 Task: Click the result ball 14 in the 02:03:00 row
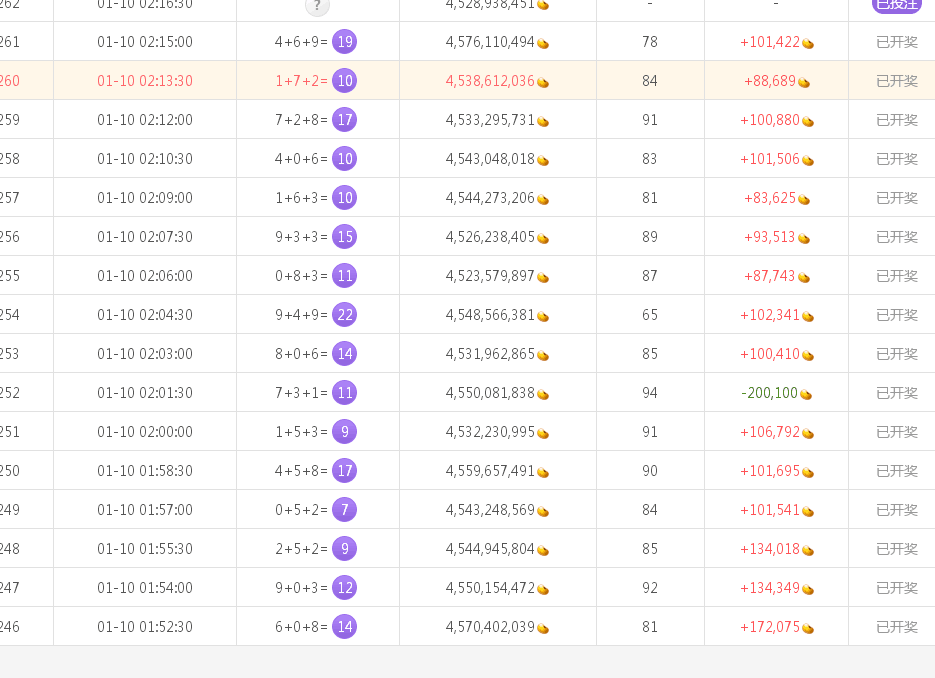345,354
